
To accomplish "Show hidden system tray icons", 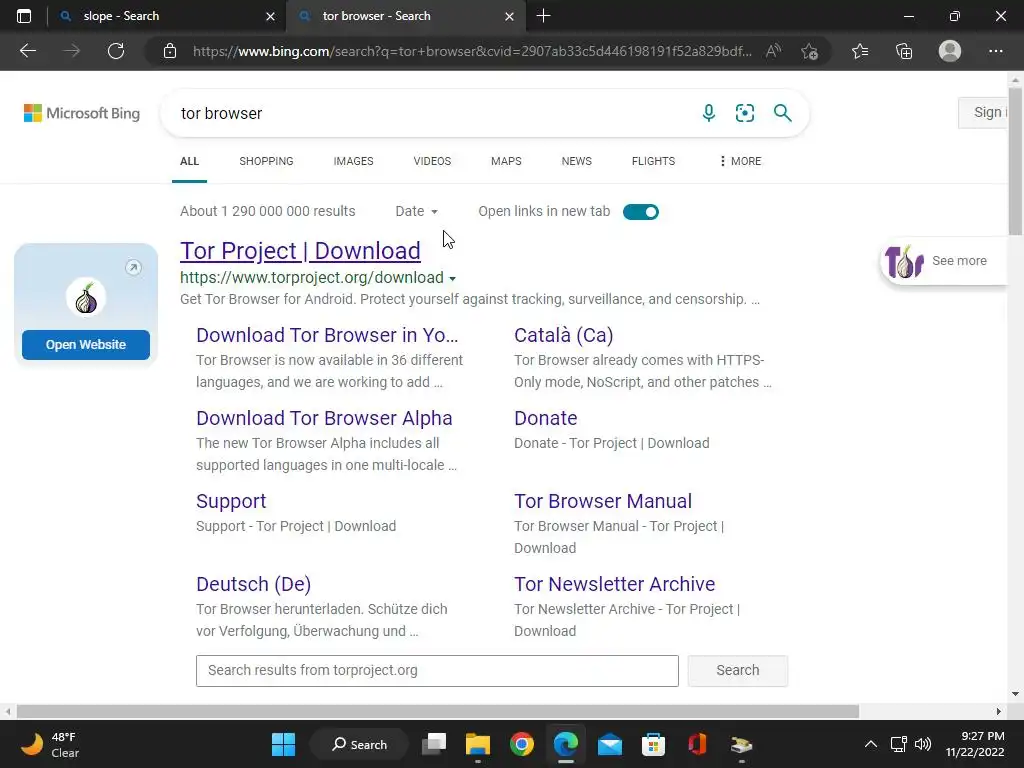I will pos(871,744).
